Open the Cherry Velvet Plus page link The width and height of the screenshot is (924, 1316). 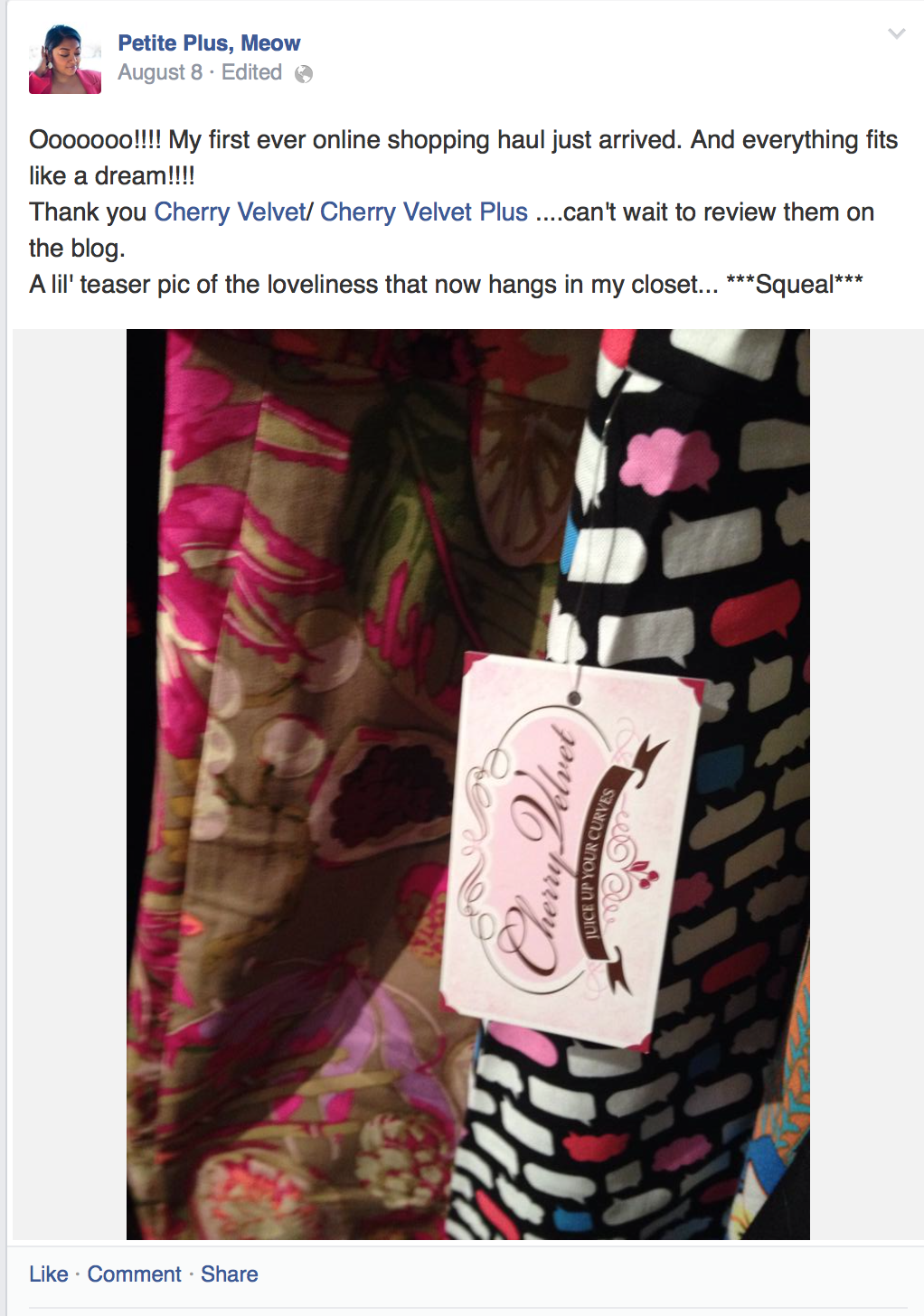pyautogui.click(x=424, y=211)
